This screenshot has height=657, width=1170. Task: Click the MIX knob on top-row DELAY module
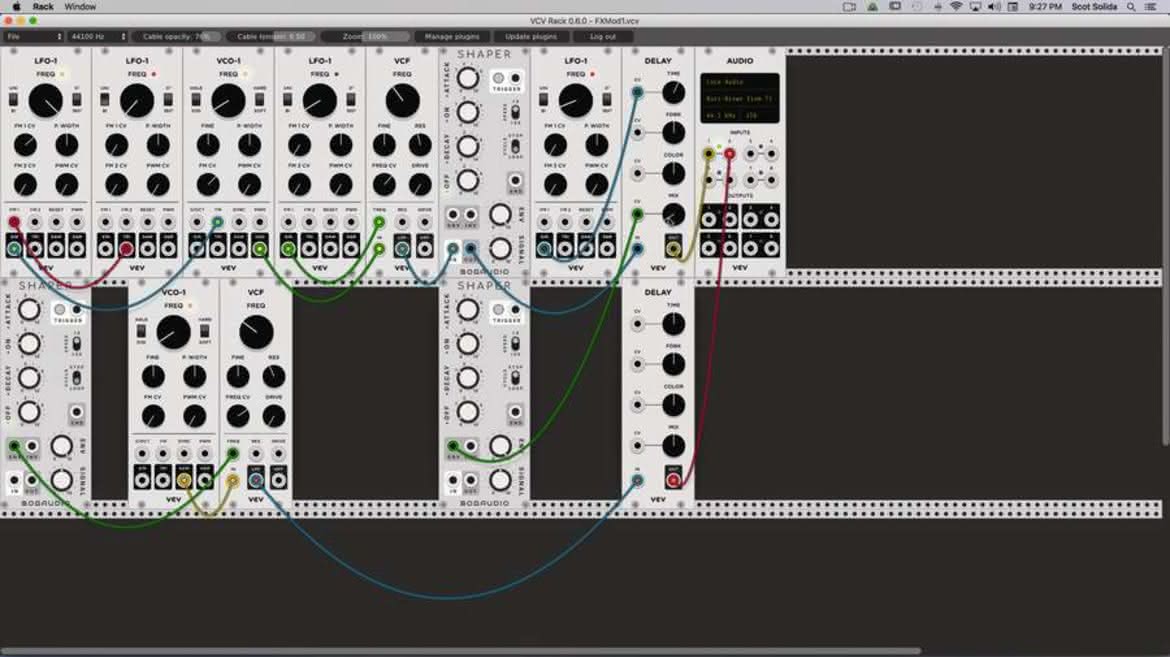(673, 214)
